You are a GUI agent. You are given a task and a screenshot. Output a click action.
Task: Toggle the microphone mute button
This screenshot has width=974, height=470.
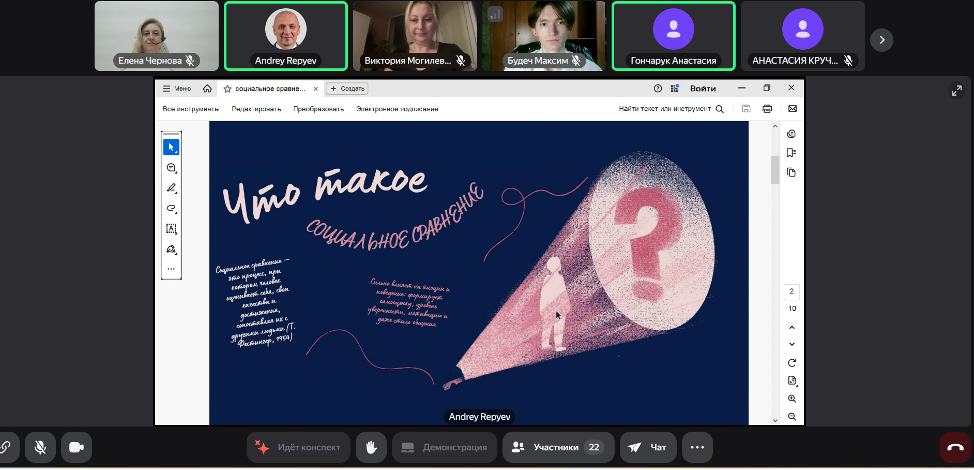[x=41, y=447]
